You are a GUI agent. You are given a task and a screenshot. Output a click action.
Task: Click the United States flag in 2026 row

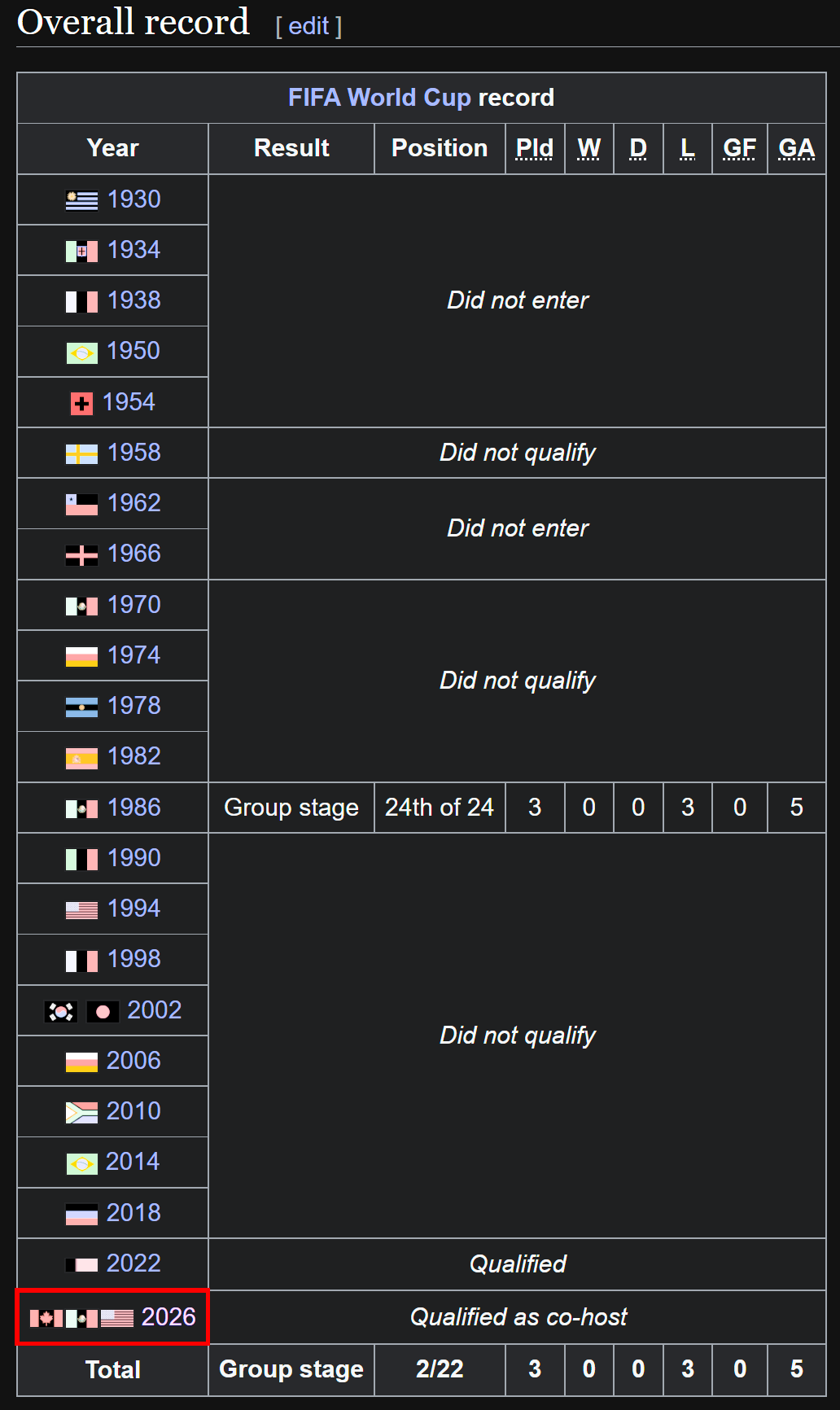[117, 1318]
